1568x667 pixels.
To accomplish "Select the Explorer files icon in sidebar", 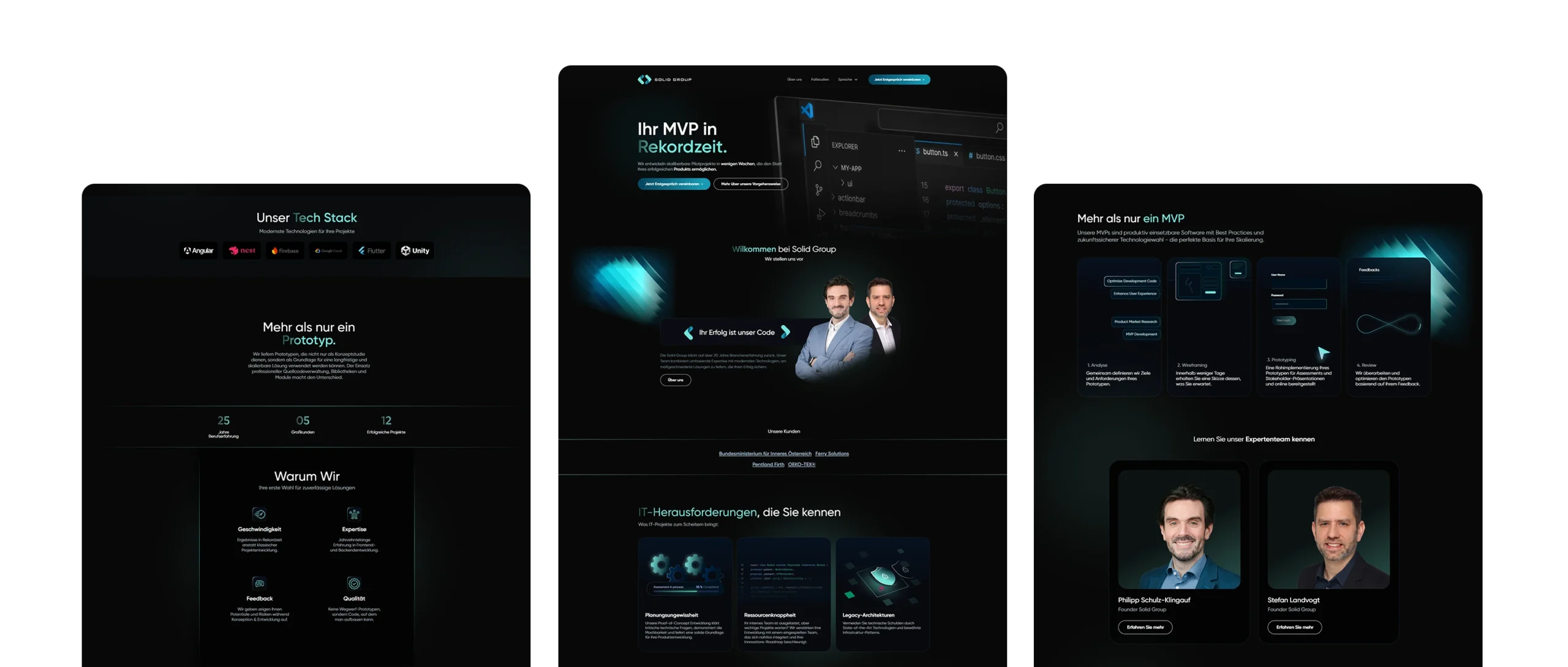I will (x=815, y=142).
